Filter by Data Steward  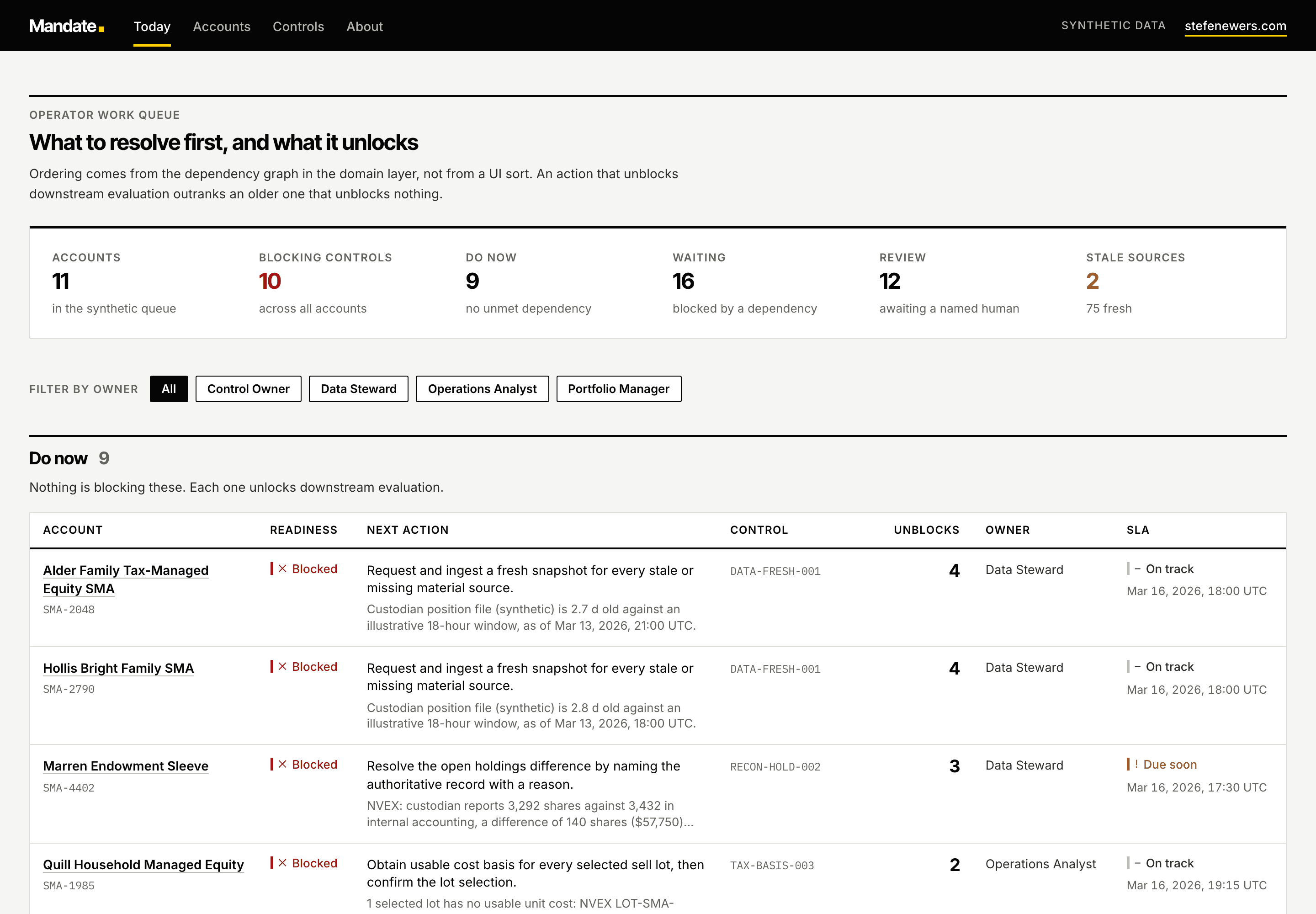pyautogui.click(x=359, y=389)
